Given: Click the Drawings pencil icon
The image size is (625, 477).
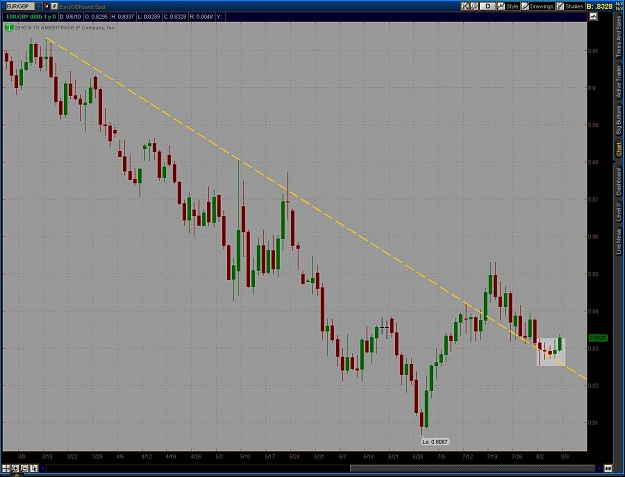Looking at the screenshot, I should coord(525,6).
